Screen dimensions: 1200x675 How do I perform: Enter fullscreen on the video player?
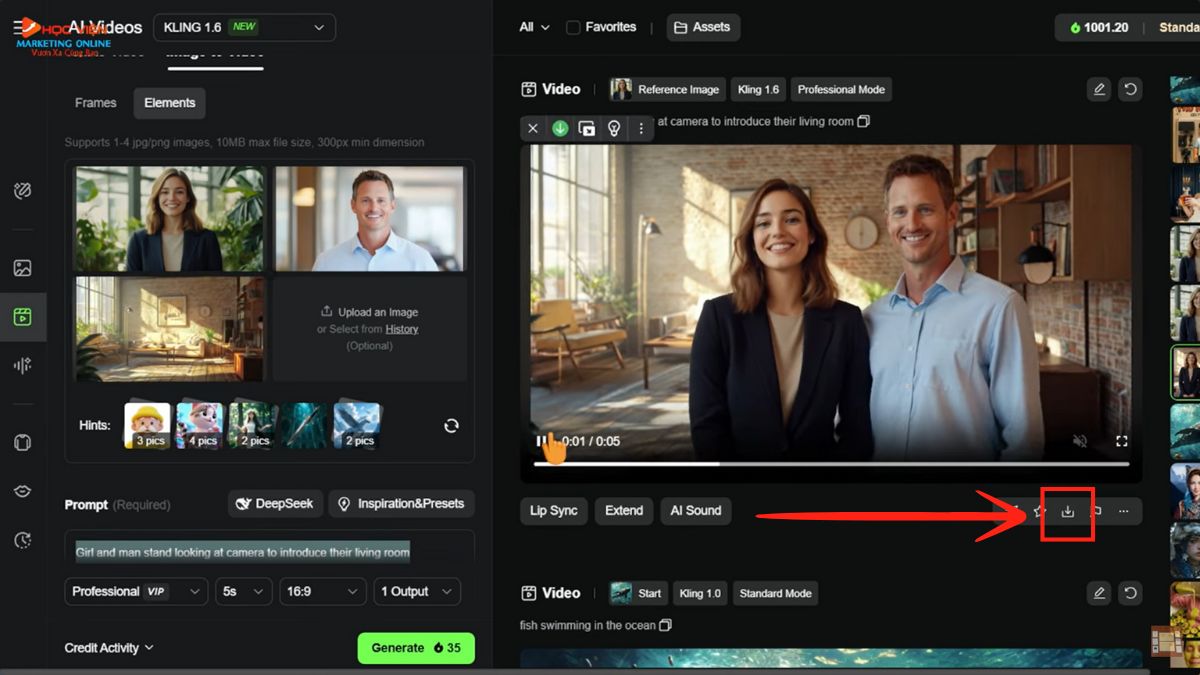1121,441
